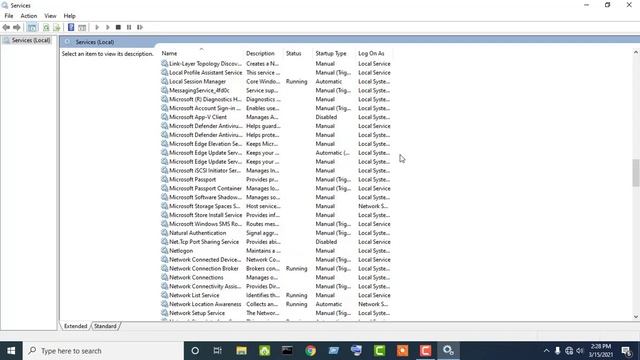Viewport: 640px width, 360px height.
Task: Sort by the Log On As column header
Action: click(374, 53)
